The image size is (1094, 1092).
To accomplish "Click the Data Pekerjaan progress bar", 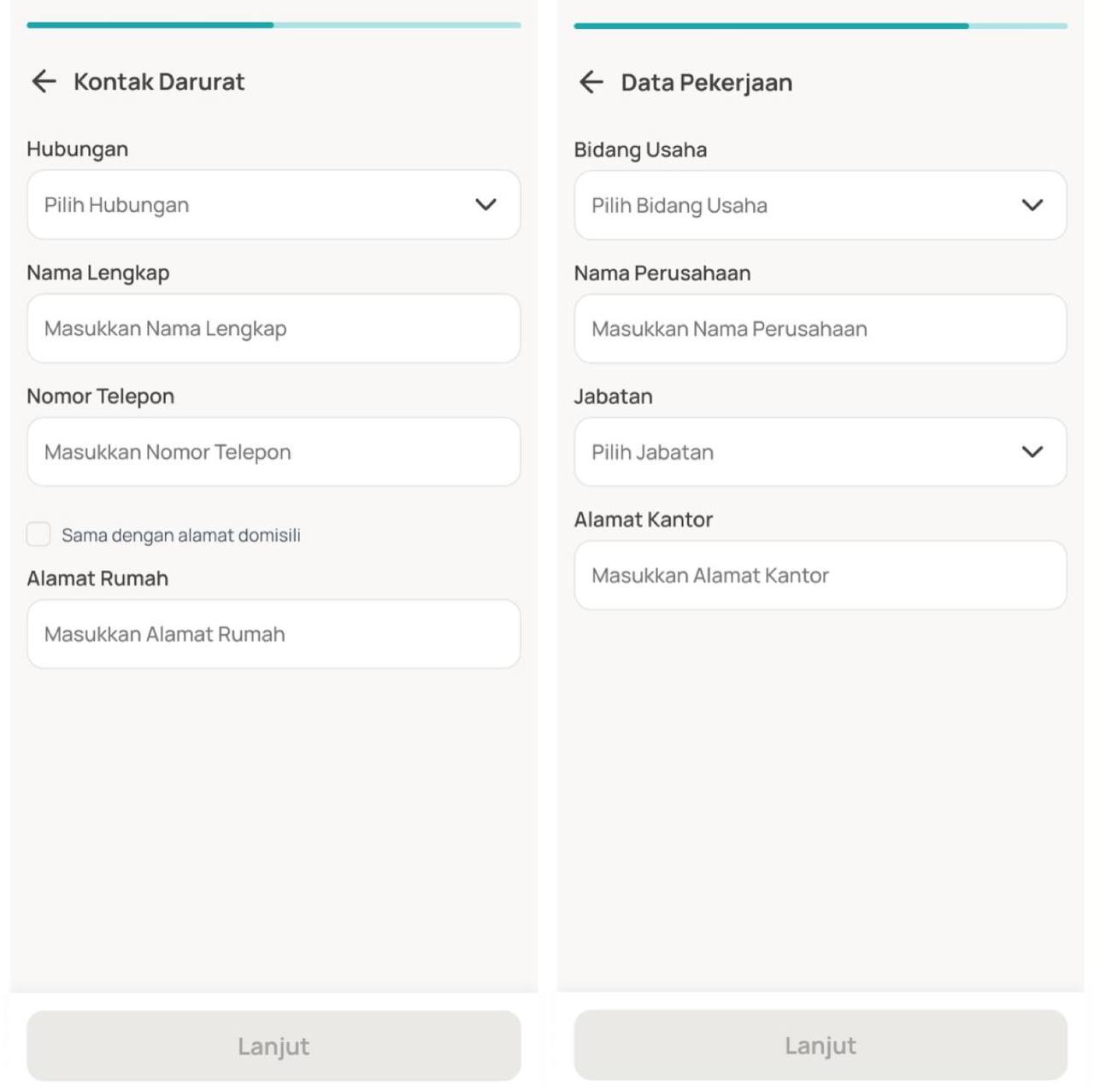I will [x=820, y=26].
